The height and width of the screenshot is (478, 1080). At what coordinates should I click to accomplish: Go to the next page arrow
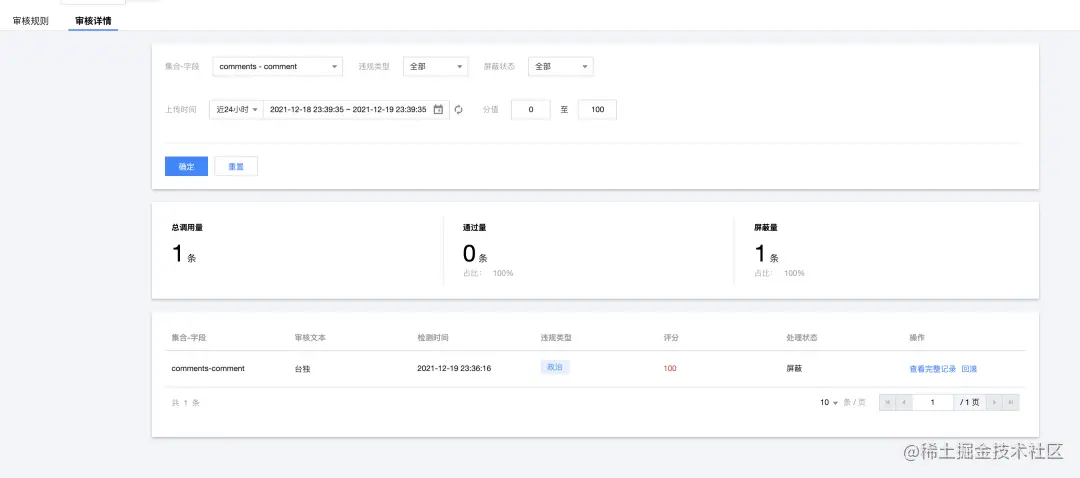994,402
